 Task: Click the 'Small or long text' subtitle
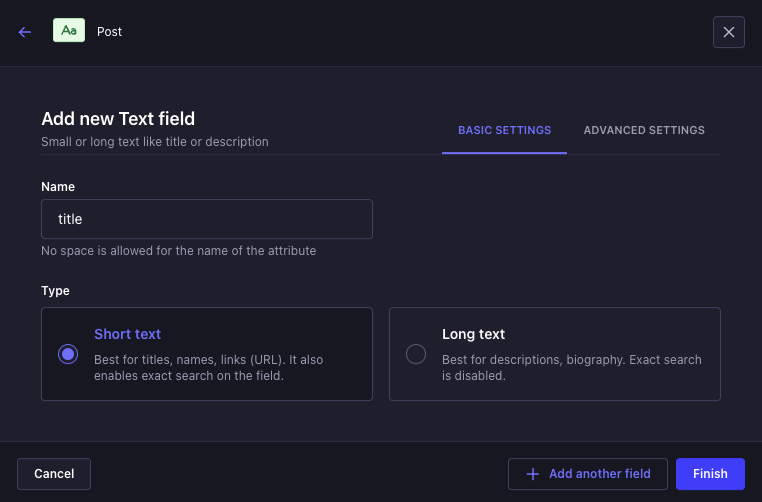tap(155, 142)
